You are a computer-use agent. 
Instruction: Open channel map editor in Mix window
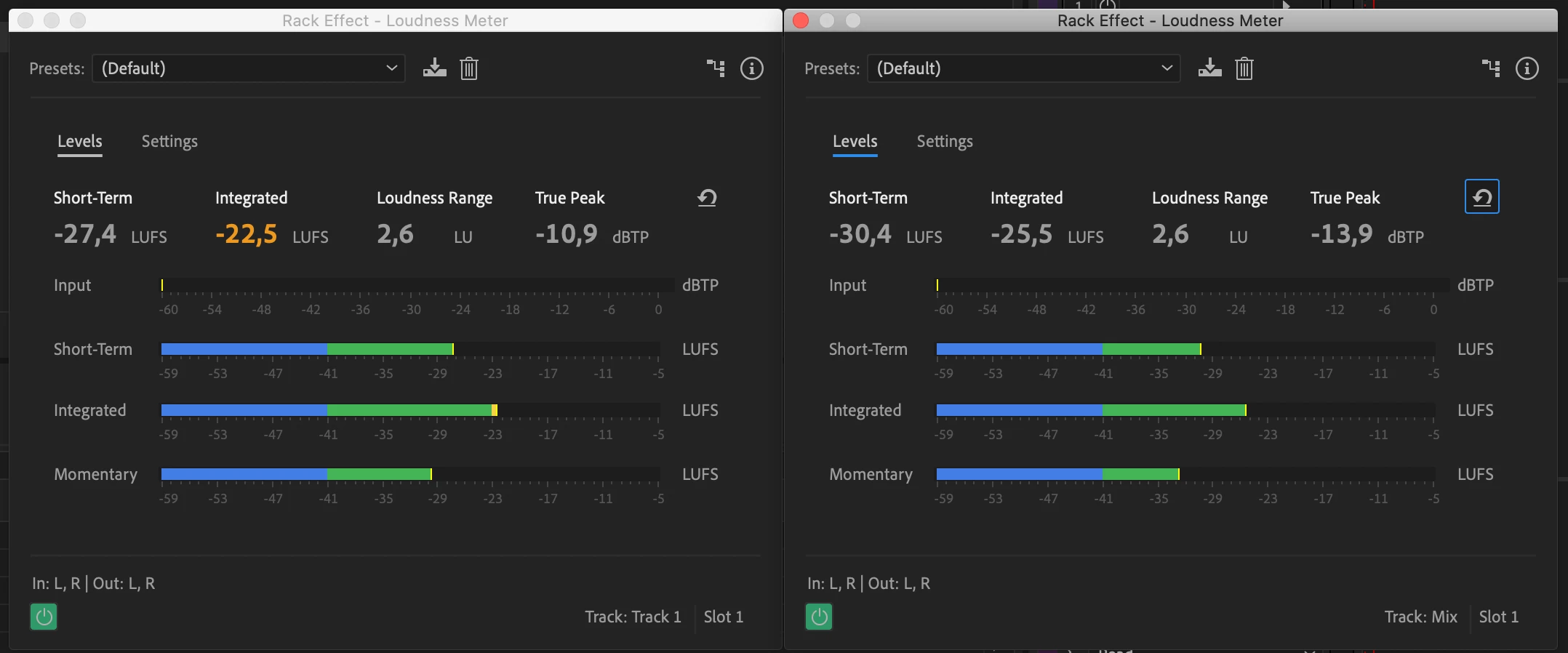click(x=1492, y=68)
